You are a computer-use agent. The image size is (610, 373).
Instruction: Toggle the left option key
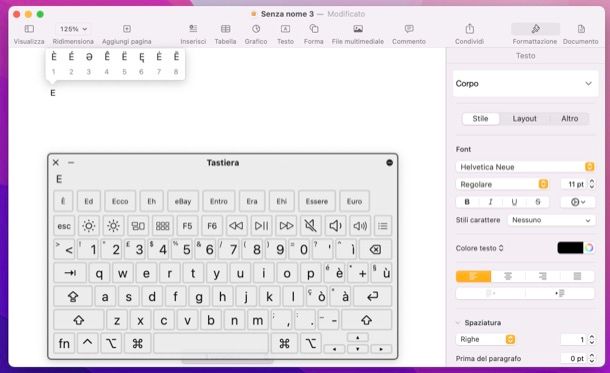[111, 343]
